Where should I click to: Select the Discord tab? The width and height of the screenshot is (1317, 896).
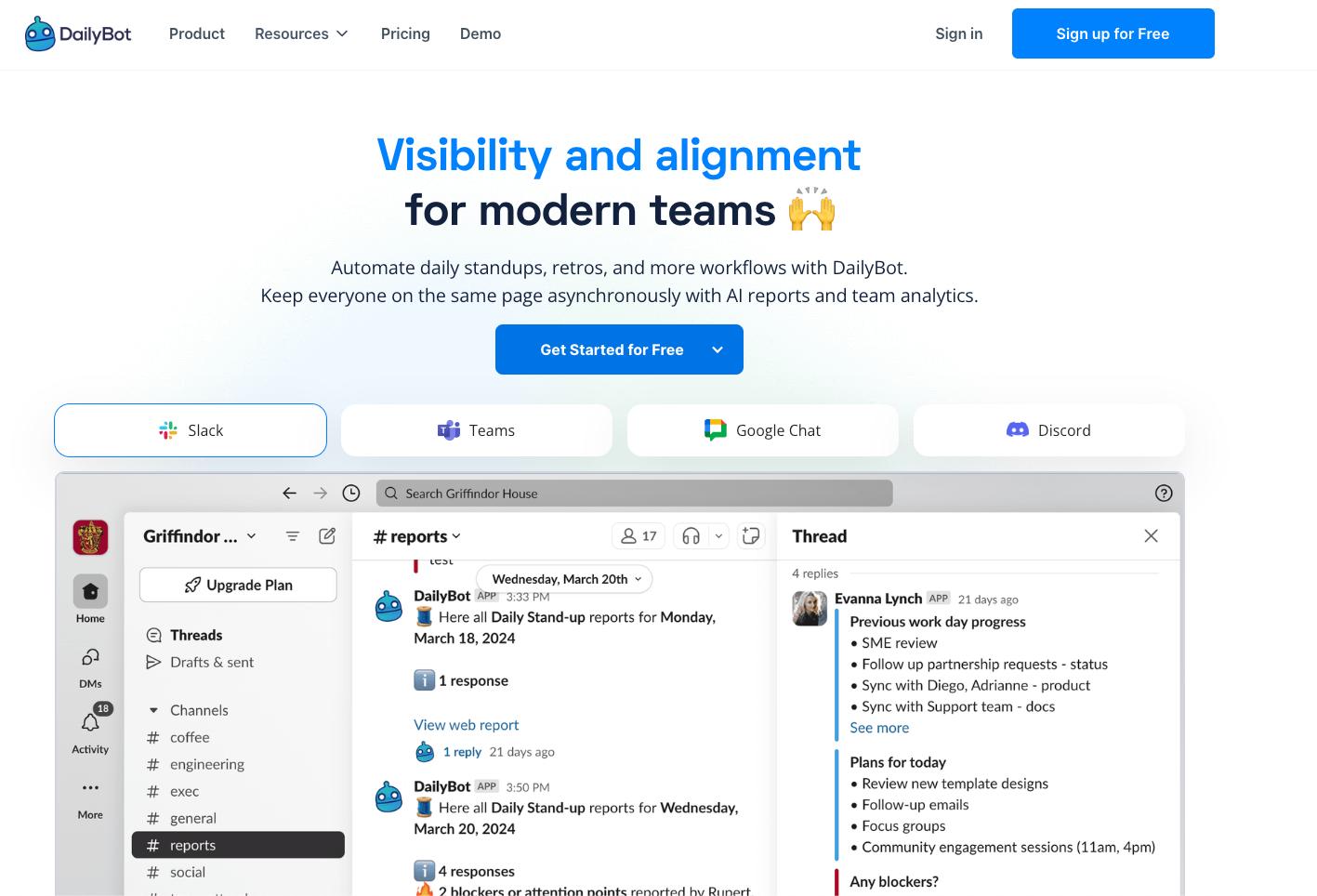coord(1049,430)
